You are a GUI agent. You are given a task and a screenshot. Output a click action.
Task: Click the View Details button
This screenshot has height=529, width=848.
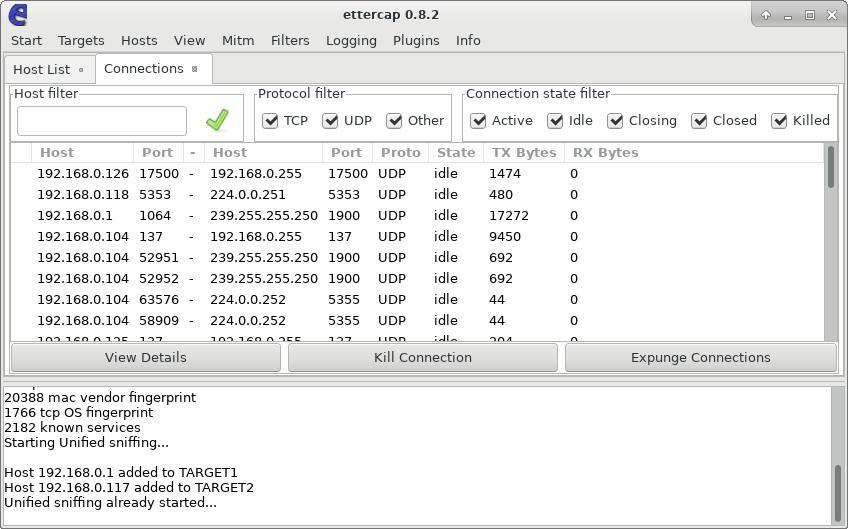click(145, 358)
